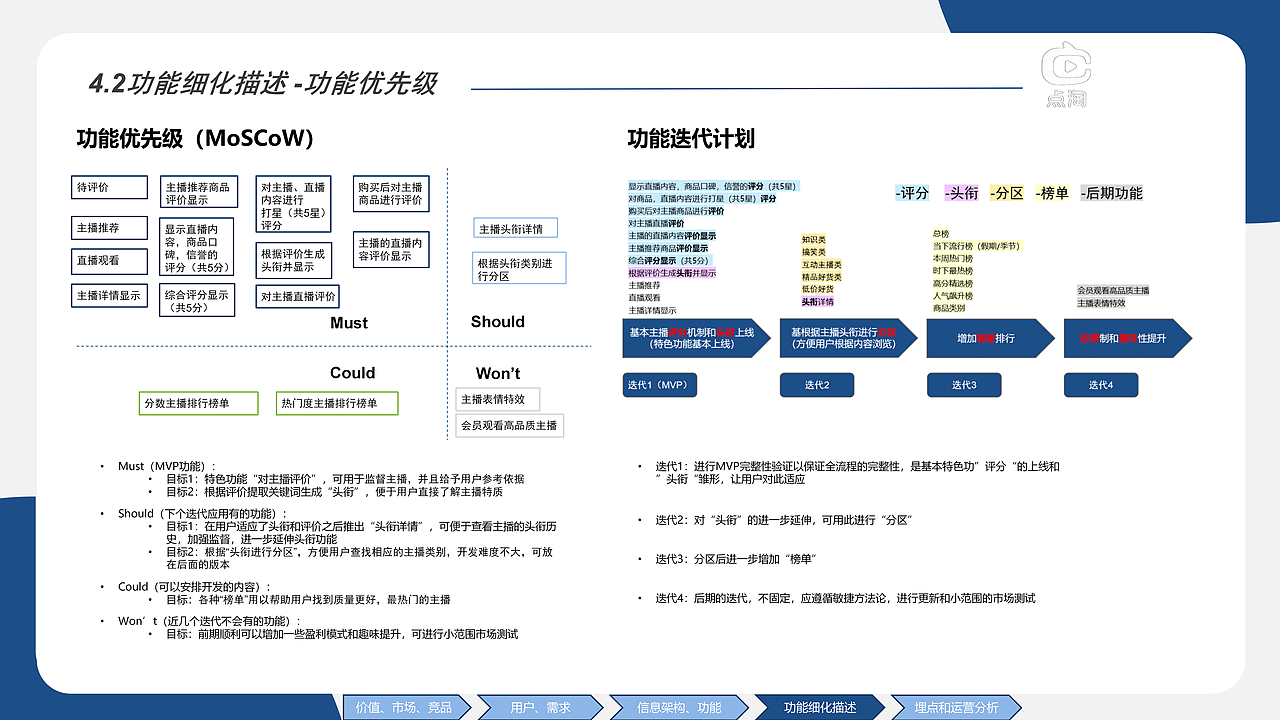Click 人气飙升榜 in the 迭代3 list
The height and width of the screenshot is (720, 1280).
[952, 296]
